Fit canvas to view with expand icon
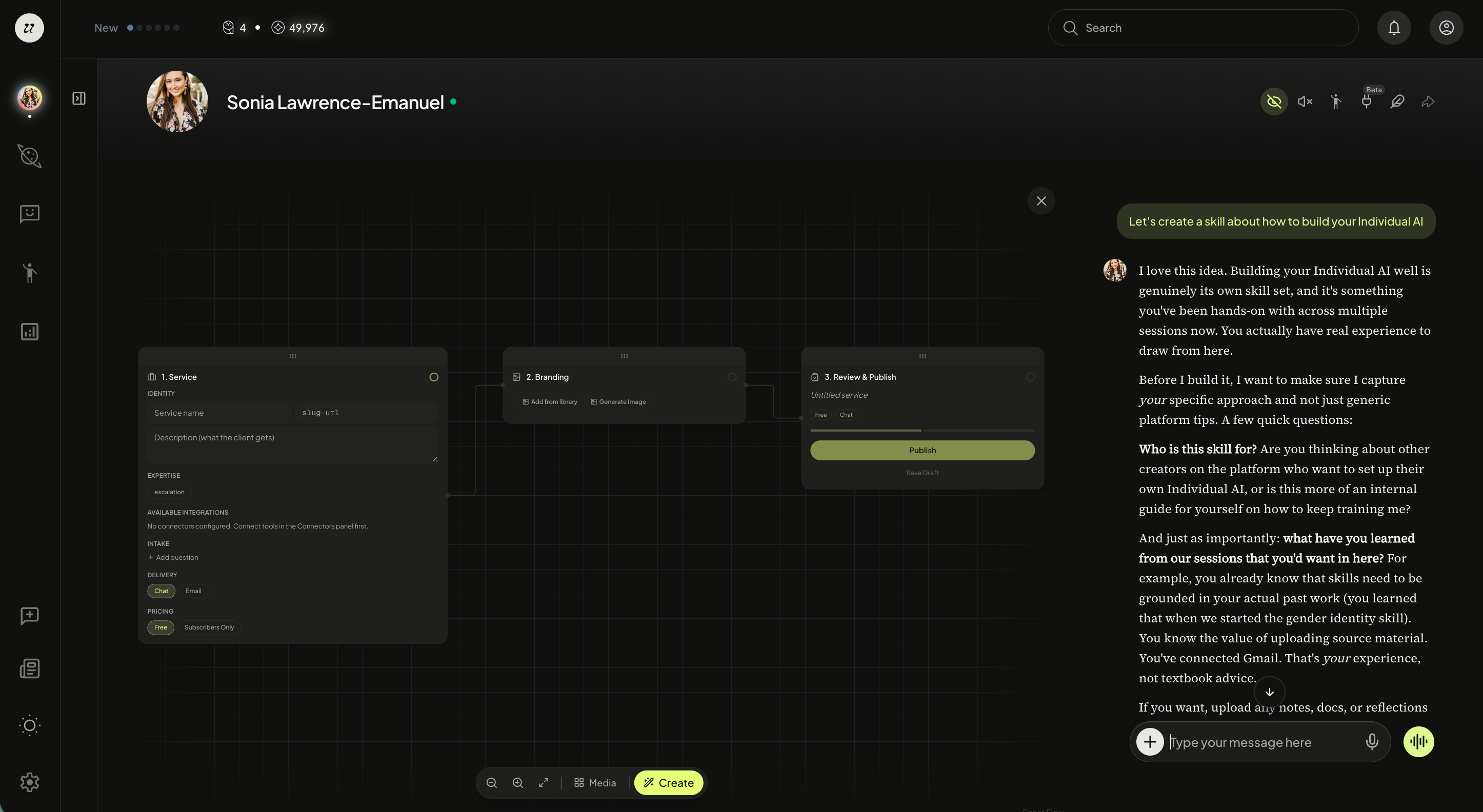The image size is (1483, 812). 544,783
